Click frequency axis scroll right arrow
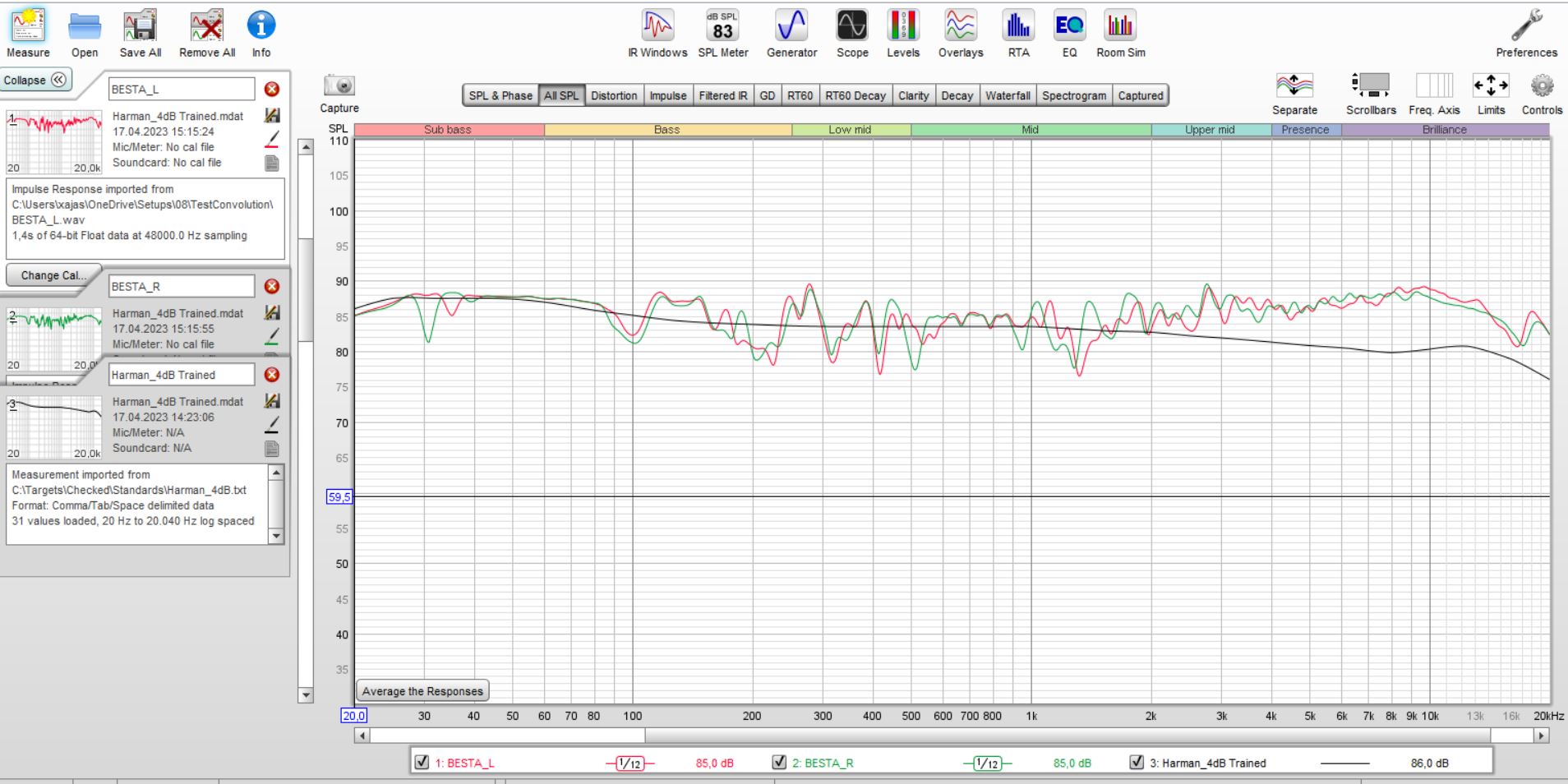The width and height of the screenshot is (1568, 784). [x=1542, y=736]
